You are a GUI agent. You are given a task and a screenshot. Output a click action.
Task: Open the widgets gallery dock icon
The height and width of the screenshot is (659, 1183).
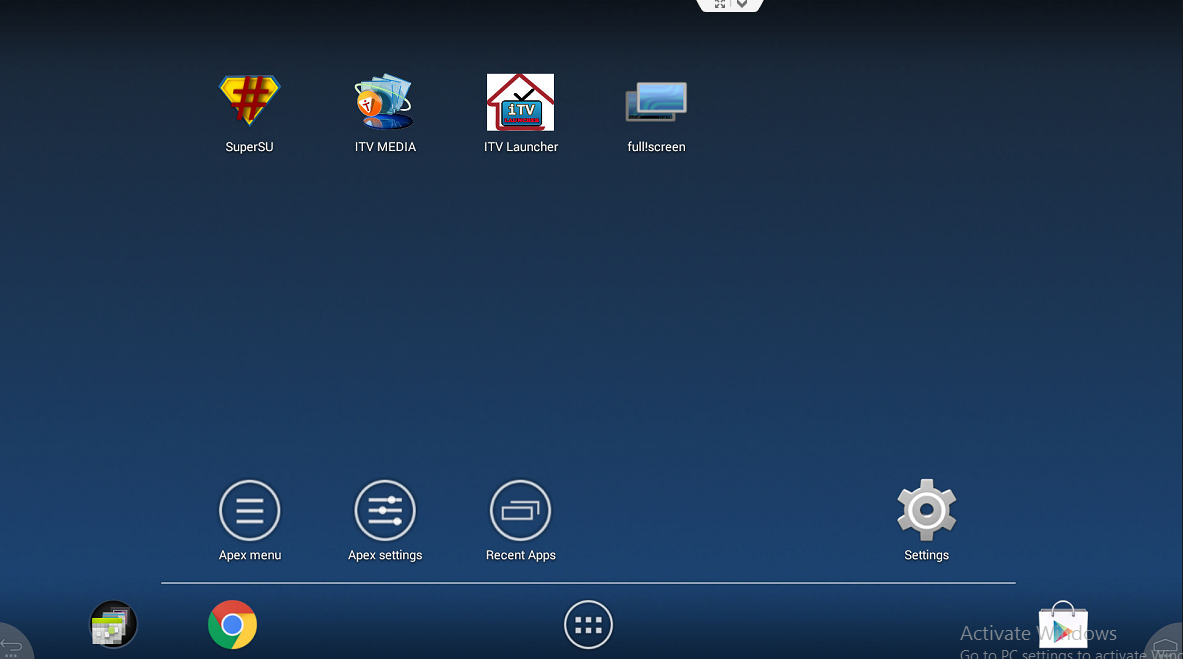113,624
